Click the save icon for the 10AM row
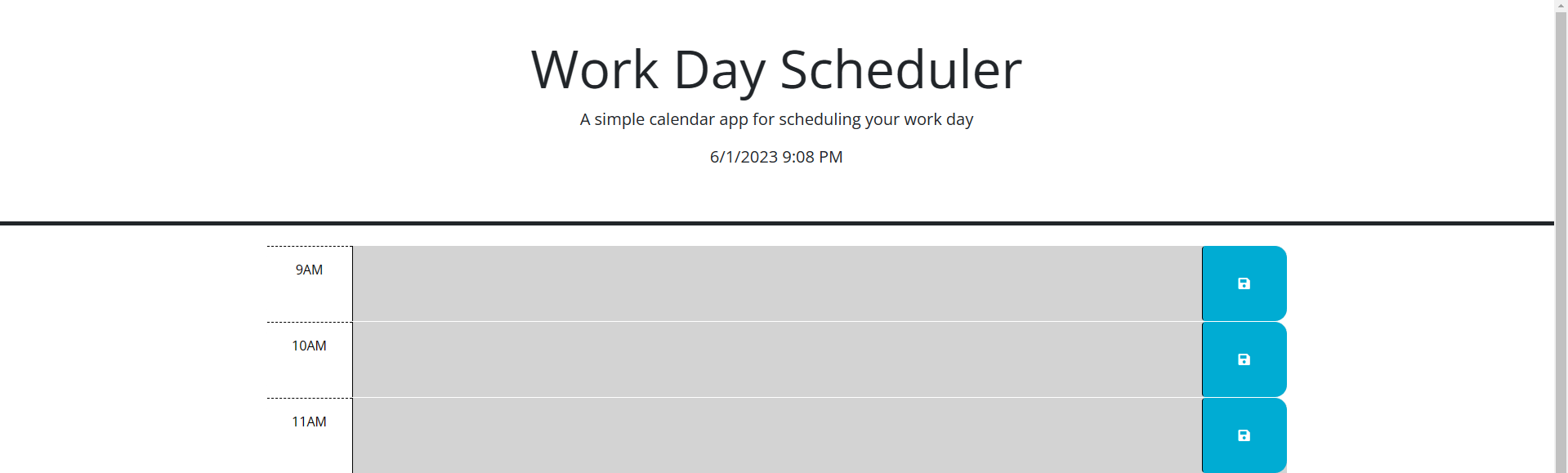This screenshot has width=1568, height=473. pyautogui.click(x=1243, y=359)
